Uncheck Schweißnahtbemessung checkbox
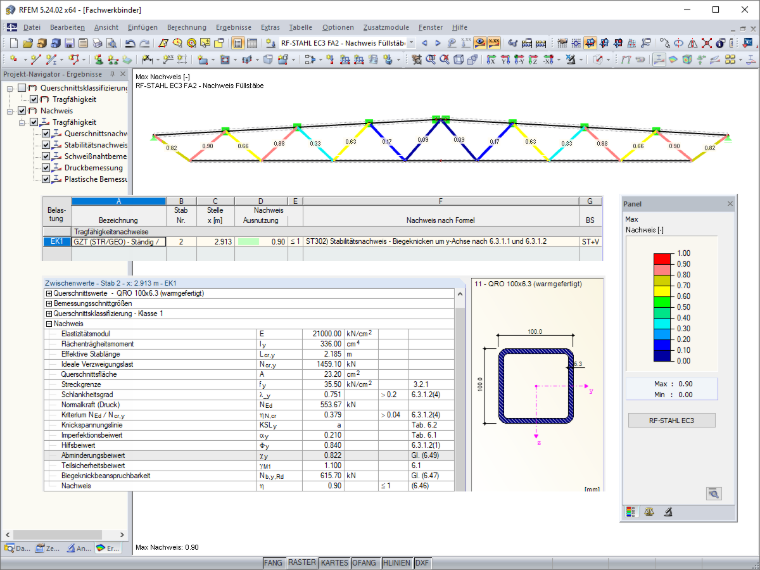The image size is (760, 570). tap(46, 156)
